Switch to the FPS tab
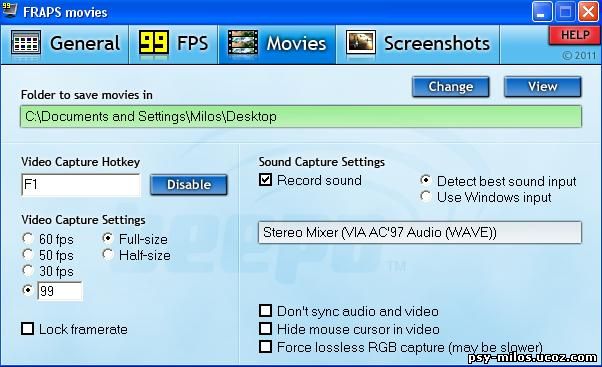The image size is (602, 367). click(x=174, y=44)
